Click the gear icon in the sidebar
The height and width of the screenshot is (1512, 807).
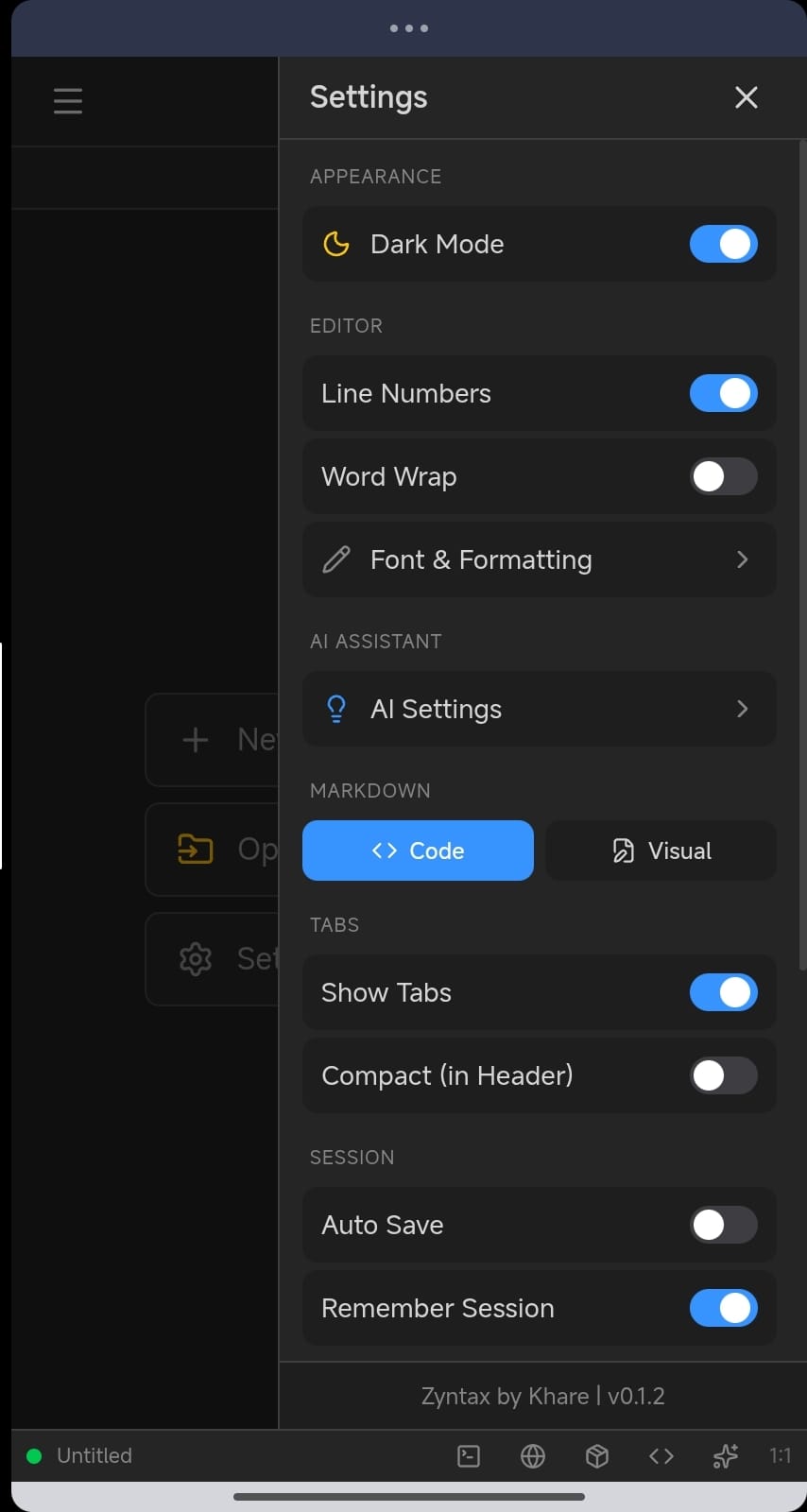[x=195, y=958]
